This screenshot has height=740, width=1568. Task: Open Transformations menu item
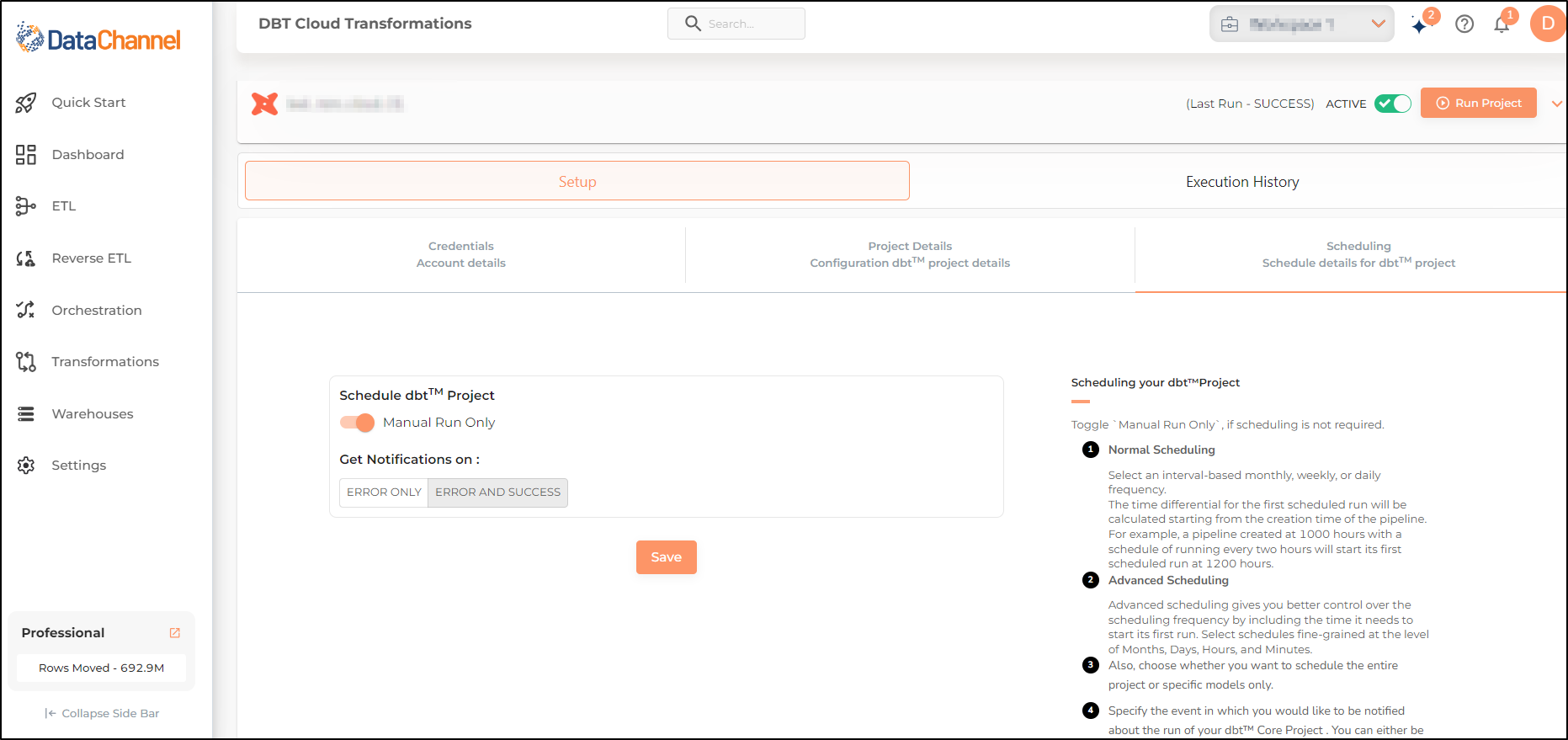pos(105,362)
